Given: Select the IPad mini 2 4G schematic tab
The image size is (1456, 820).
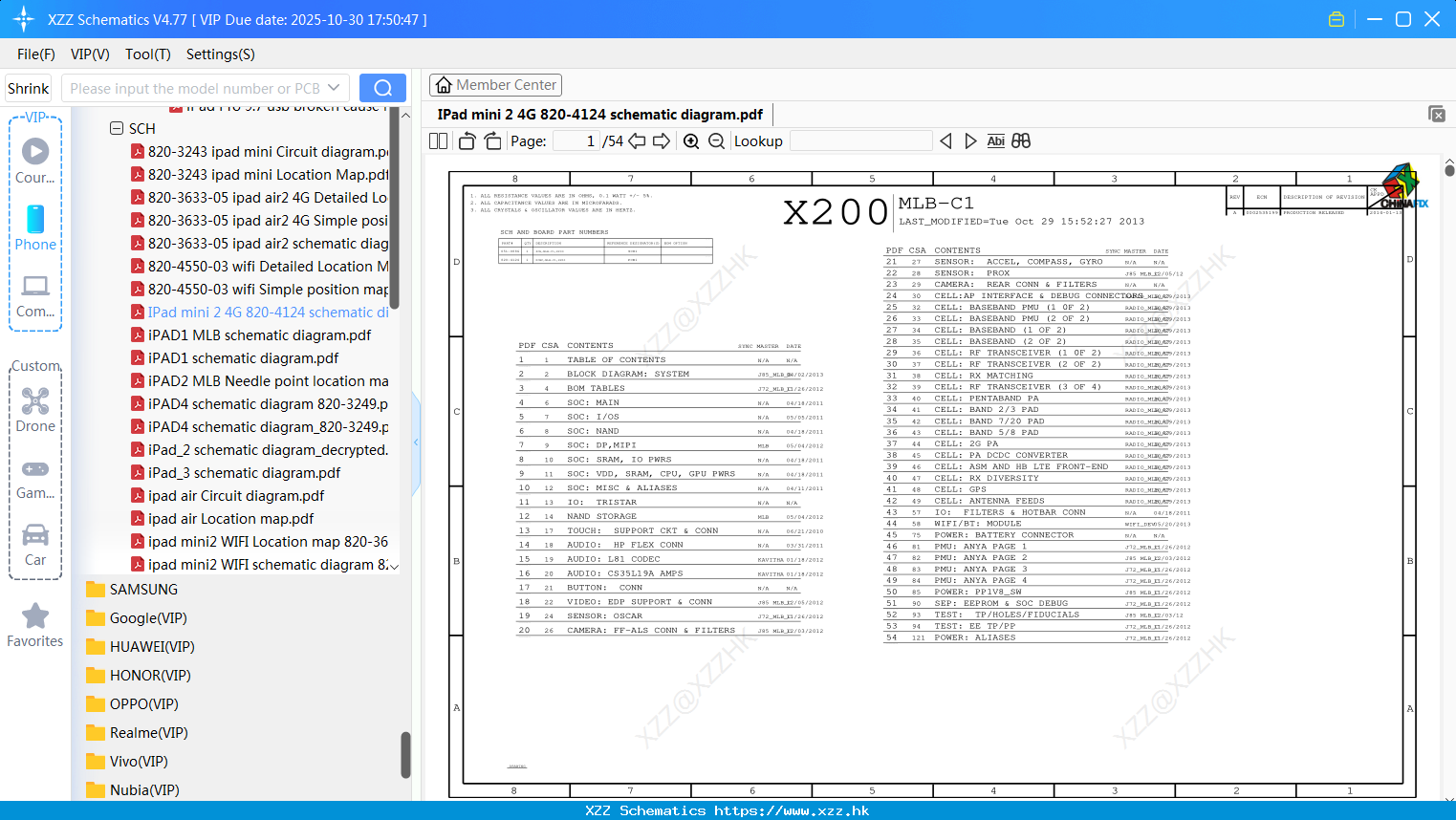Looking at the screenshot, I should pos(599,115).
